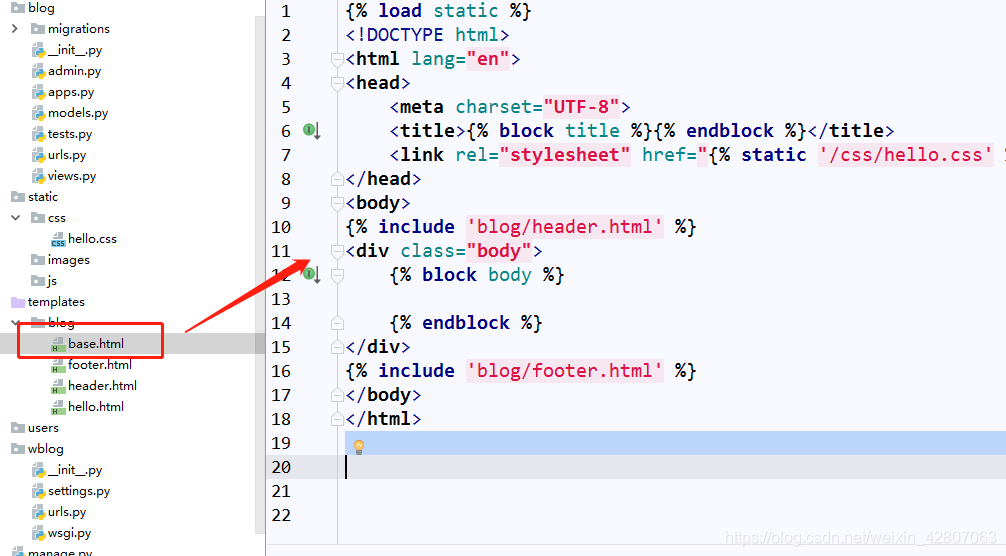Select the templates folder
Screen dimensions: 1006x556
(56, 301)
